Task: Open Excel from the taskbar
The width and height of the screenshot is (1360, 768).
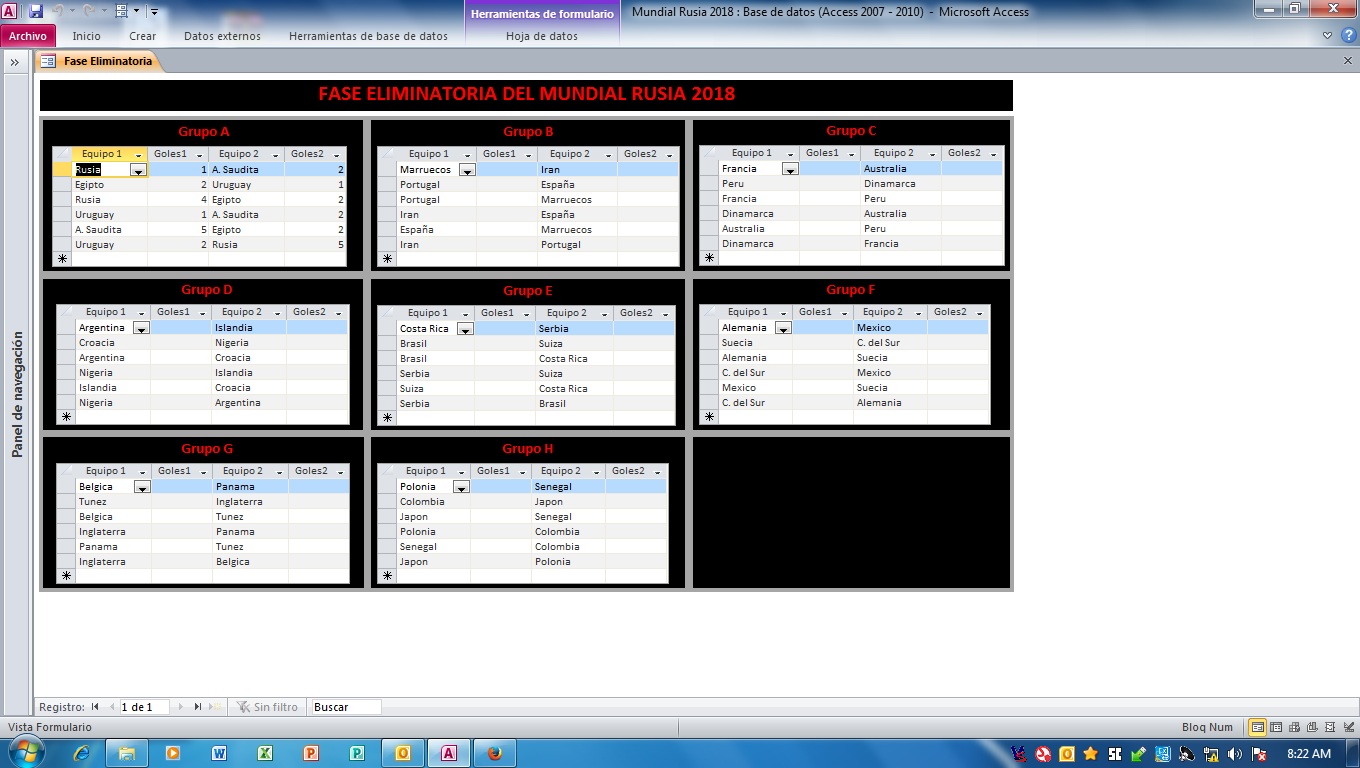Action: [x=265, y=753]
